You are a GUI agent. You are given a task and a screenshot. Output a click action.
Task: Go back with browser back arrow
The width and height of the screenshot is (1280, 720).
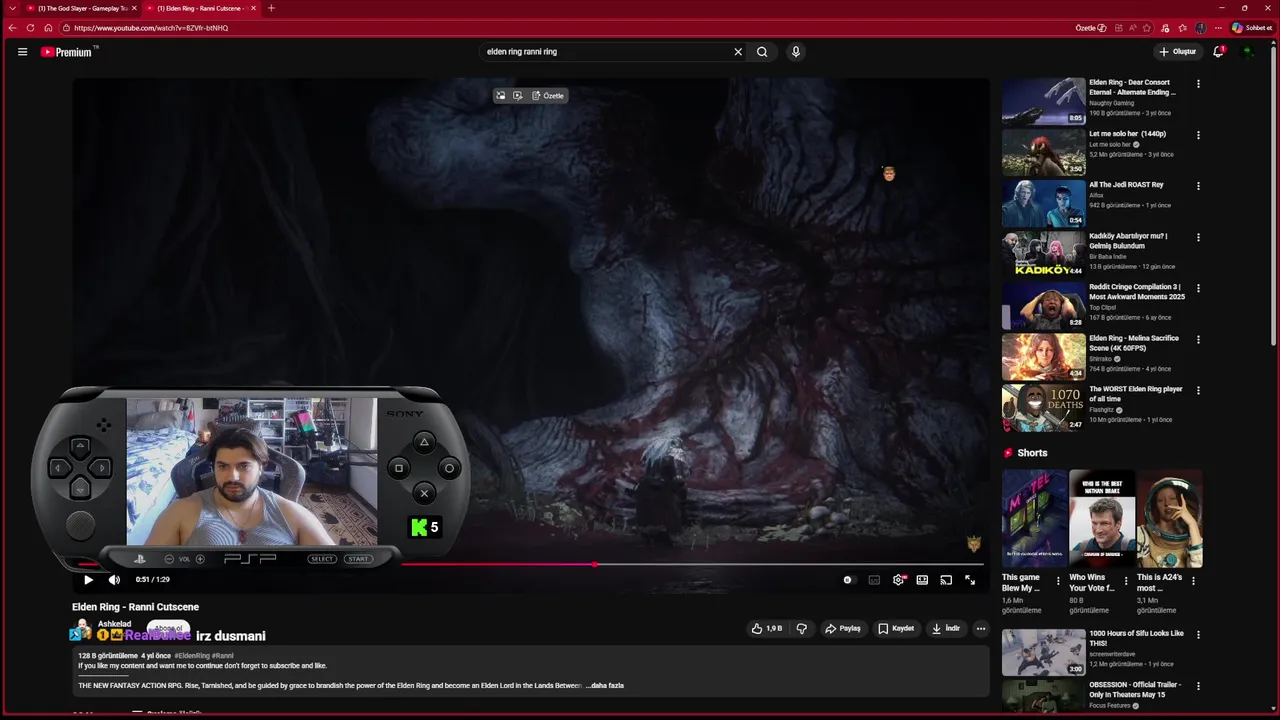point(12,28)
